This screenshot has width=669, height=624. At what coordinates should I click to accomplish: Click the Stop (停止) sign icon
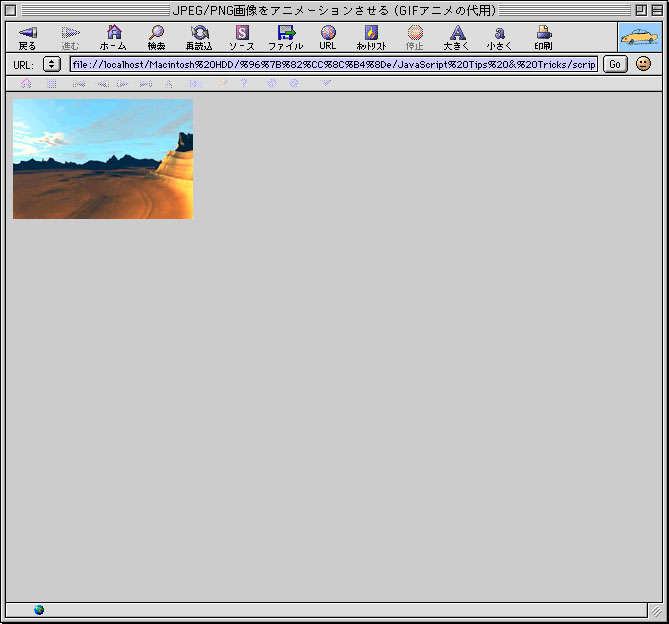[415, 38]
